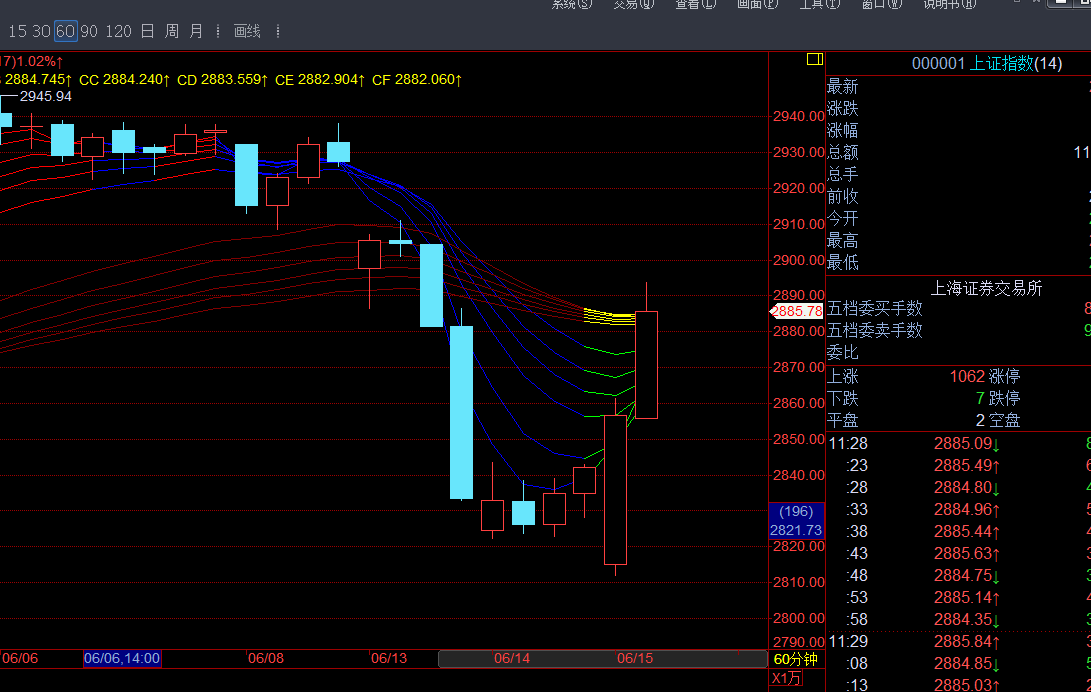1091x692 pixels.
Task: Click the 2885.78 current price marker
Action: [798, 311]
